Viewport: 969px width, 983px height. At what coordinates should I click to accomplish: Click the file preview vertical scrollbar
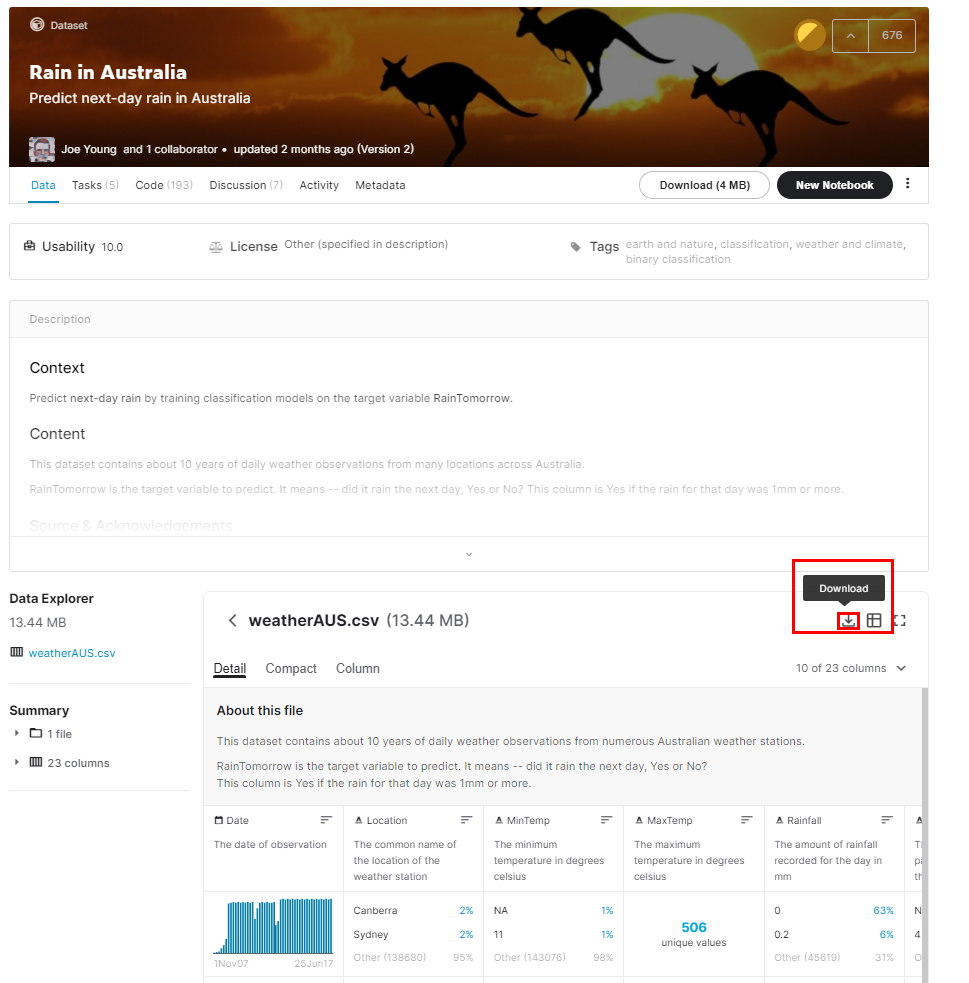click(924, 834)
